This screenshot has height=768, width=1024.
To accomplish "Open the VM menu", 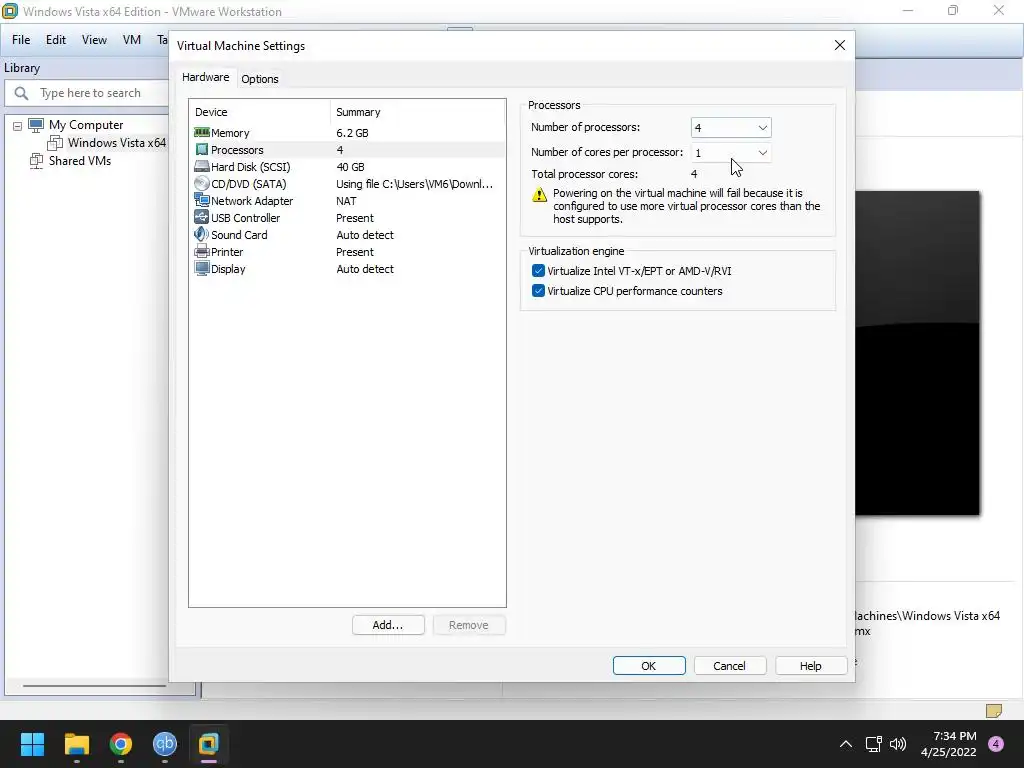I will coord(131,40).
